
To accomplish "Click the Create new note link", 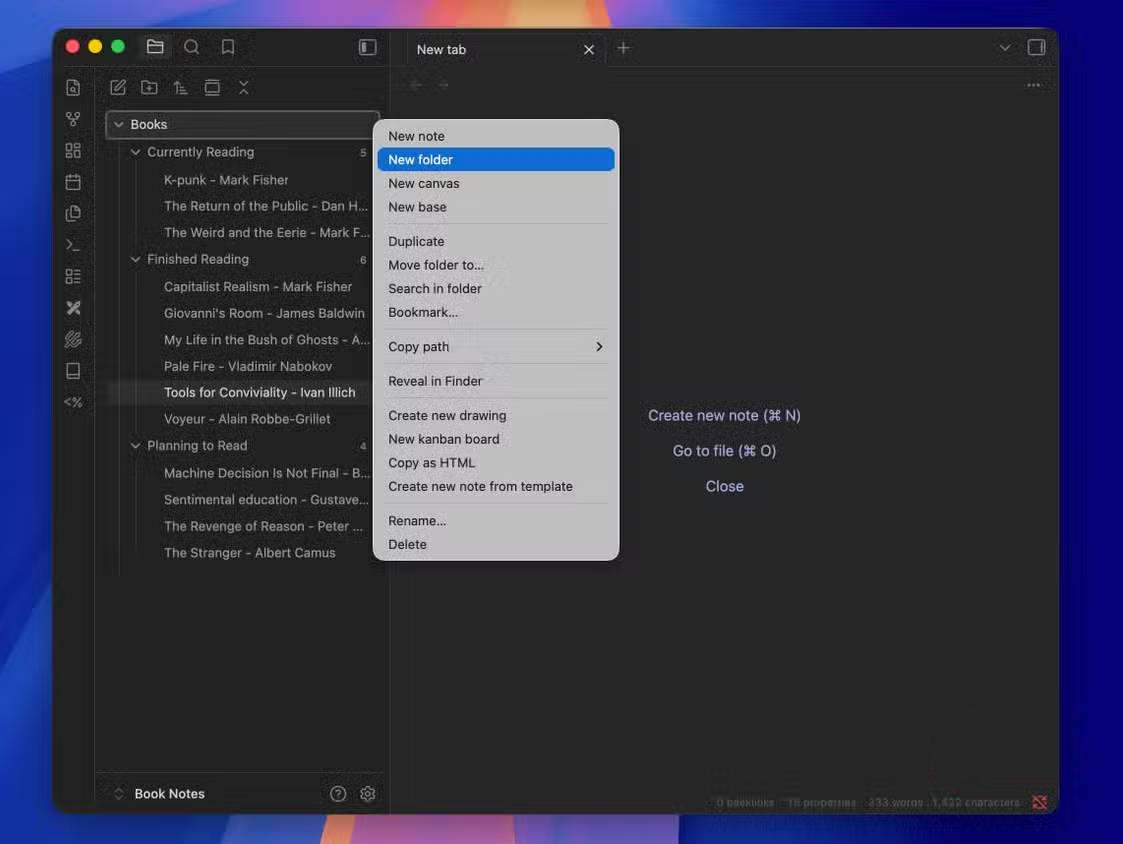I will coord(724,415).
